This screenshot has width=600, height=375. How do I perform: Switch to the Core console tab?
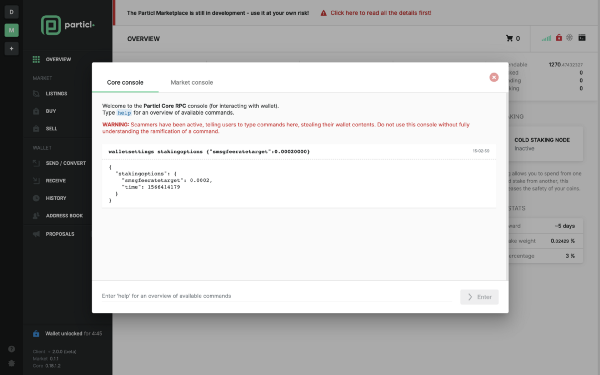[x=125, y=82]
